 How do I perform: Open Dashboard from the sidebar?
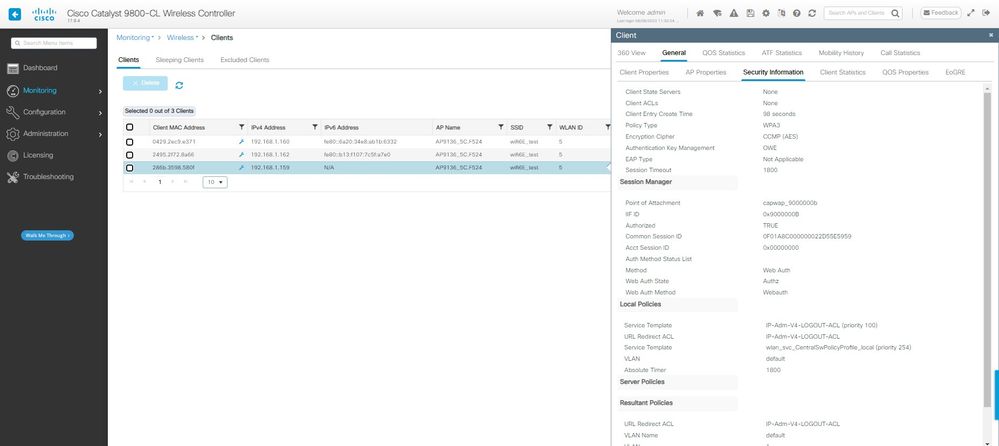click(x=40, y=68)
